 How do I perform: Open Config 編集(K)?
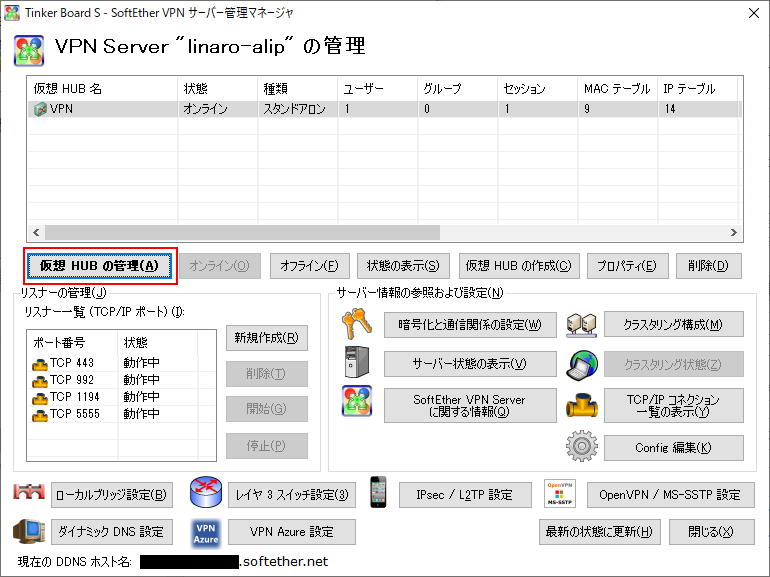click(x=674, y=448)
